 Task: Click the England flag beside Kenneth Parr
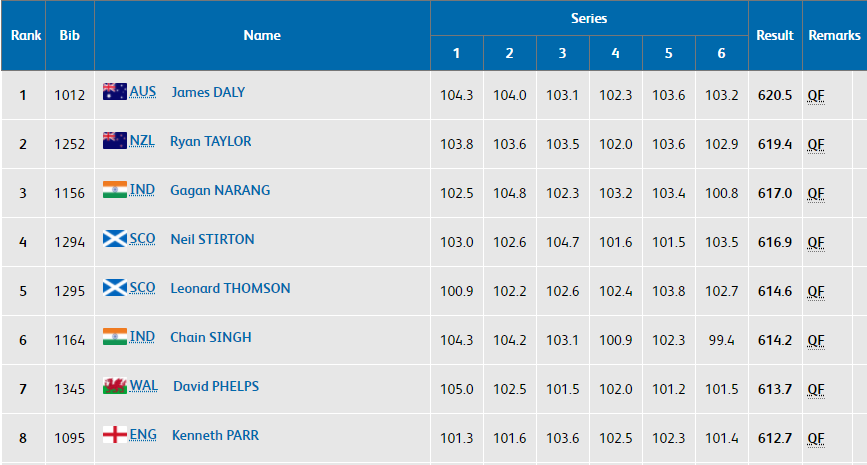[x=115, y=435]
